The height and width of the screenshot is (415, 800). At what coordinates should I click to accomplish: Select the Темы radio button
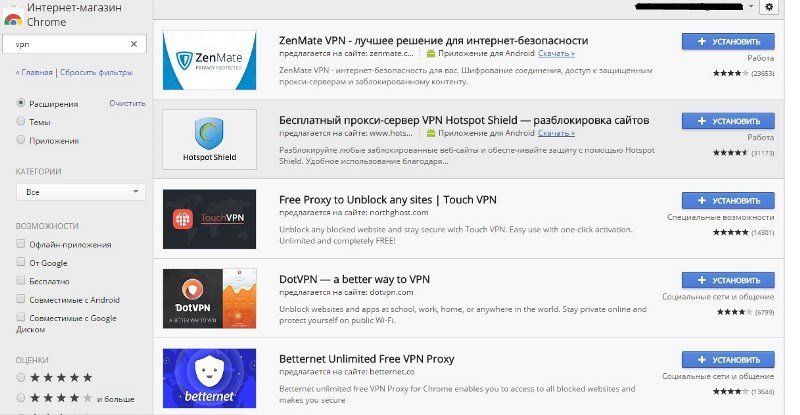coord(20,121)
